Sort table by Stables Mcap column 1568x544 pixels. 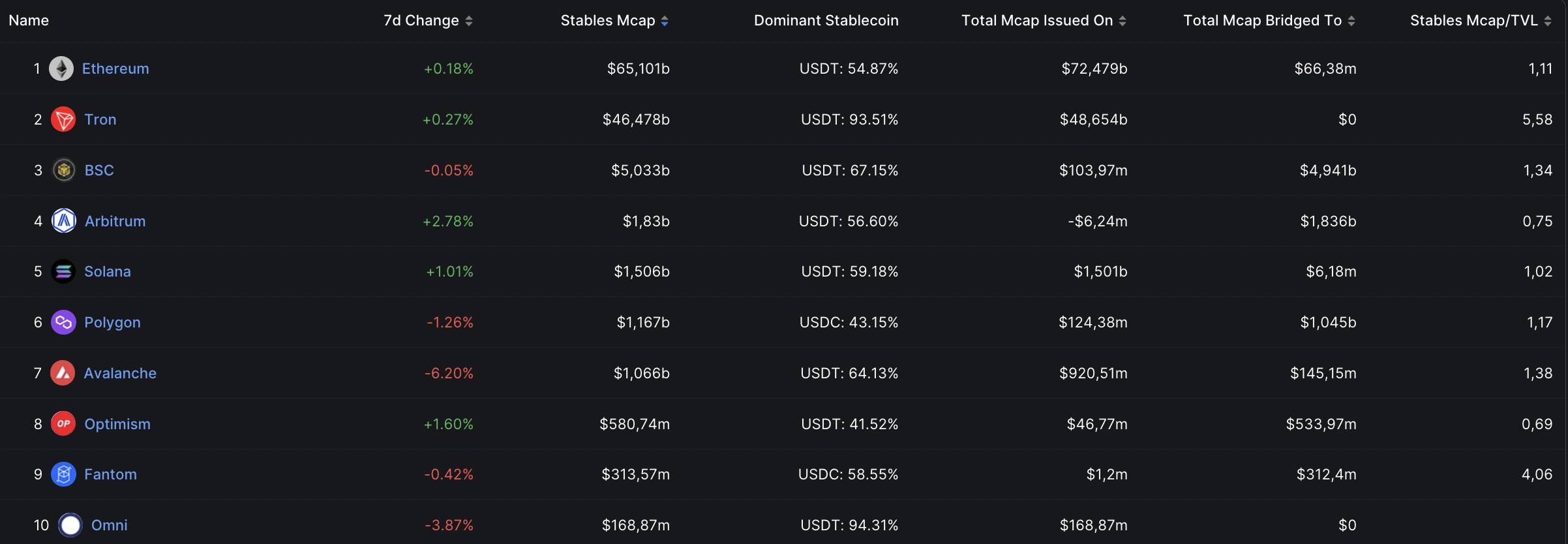pos(614,21)
